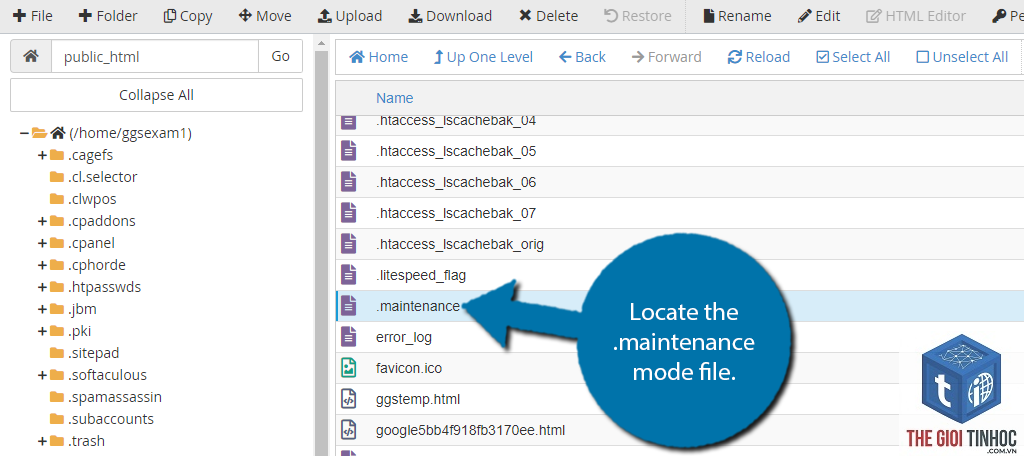The image size is (1024, 456).
Task: Click the Copy toolbar button
Action: click(187, 16)
